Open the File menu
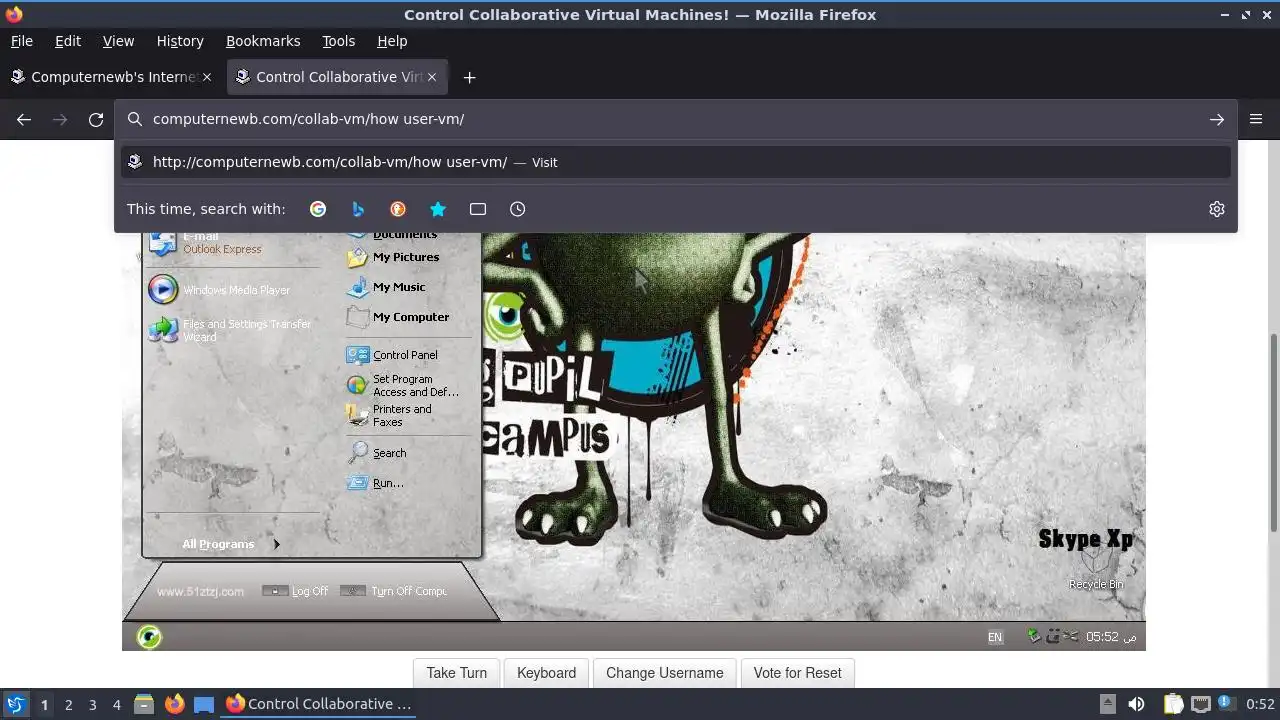Viewport: 1280px width, 720px height. point(21,41)
